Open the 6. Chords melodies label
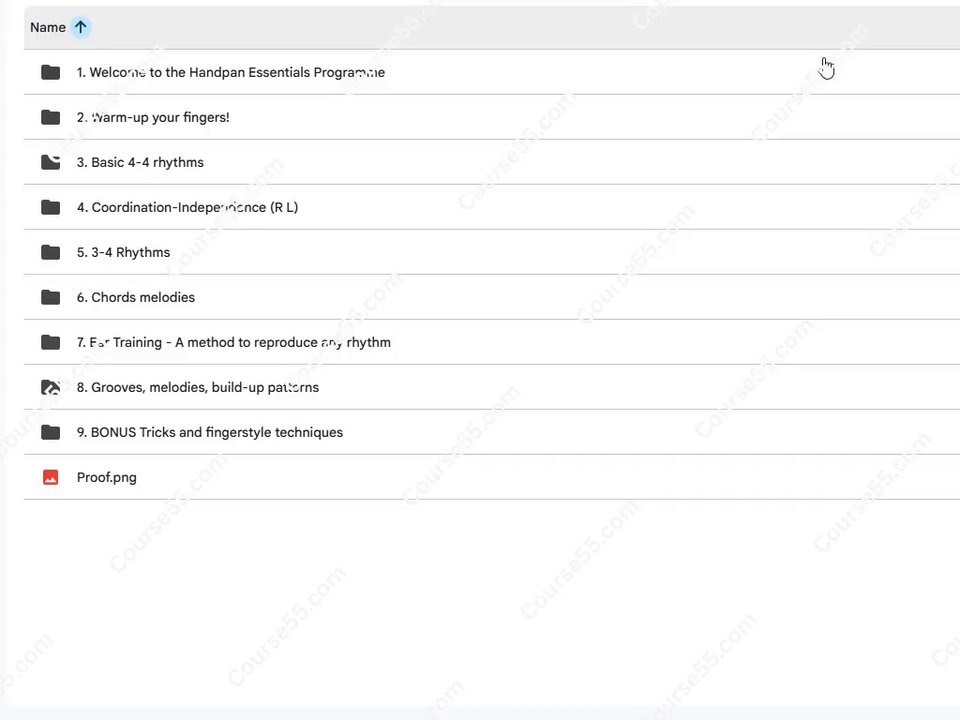The height and width of the screenshot is (720, 960). (x=136, y=297)
